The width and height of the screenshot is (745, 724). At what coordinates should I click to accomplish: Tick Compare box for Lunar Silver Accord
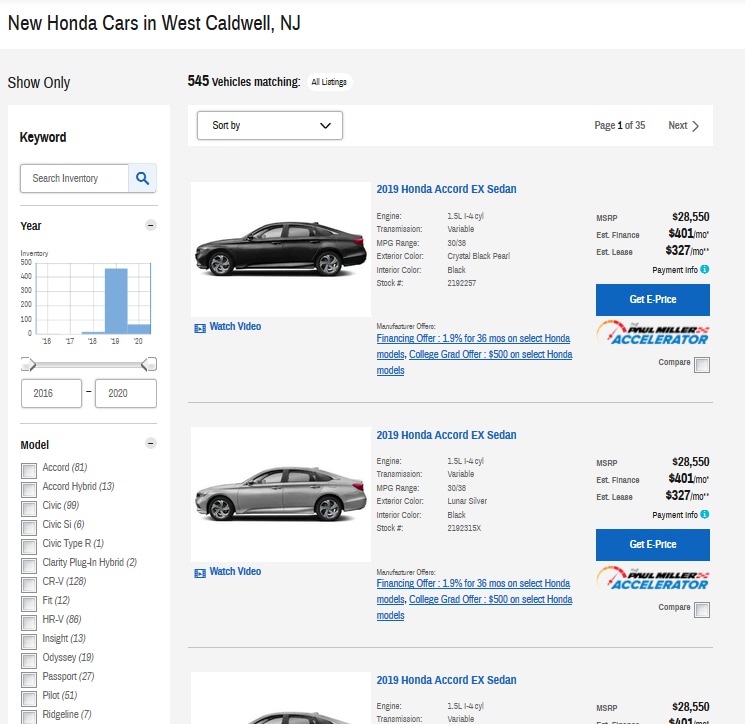702,610
